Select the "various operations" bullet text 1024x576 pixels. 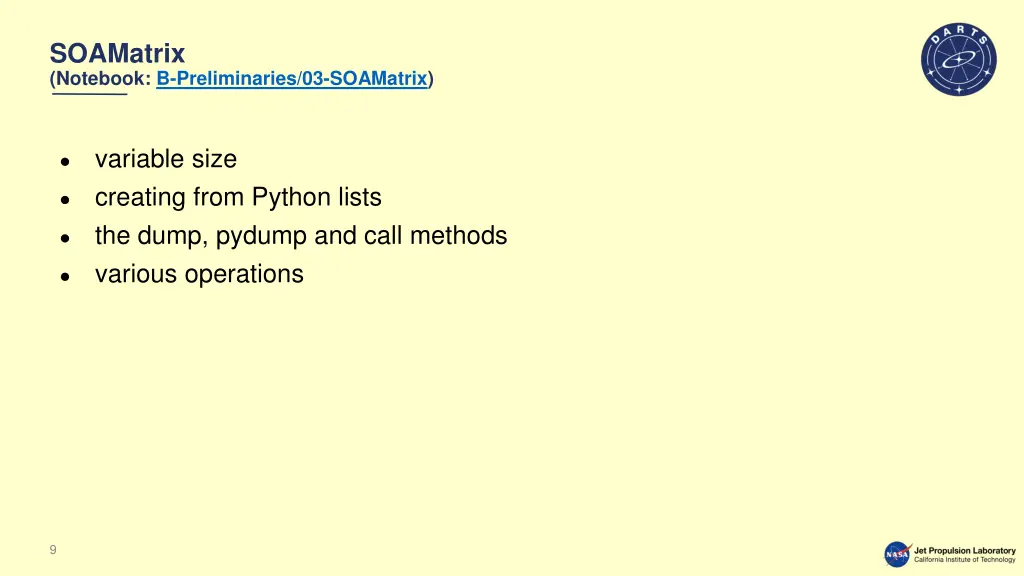[x=199, y=274]
